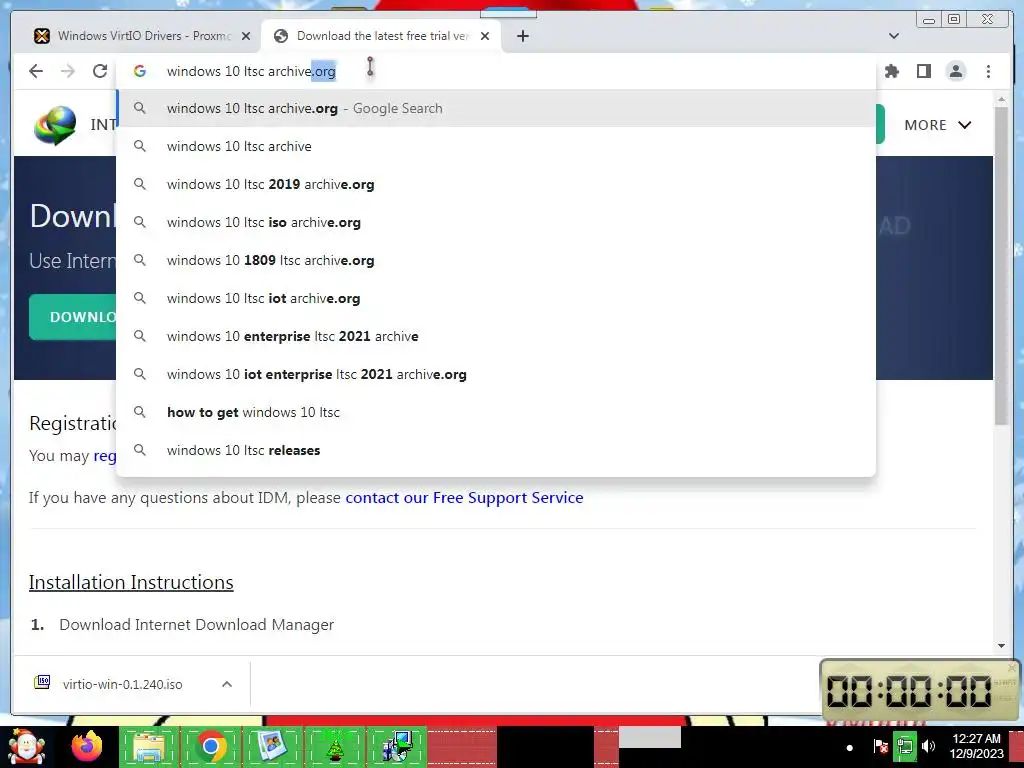Screen dimensions: 1024x768
Task: Click the Google icon in address bar
Action: pos(140,71)
